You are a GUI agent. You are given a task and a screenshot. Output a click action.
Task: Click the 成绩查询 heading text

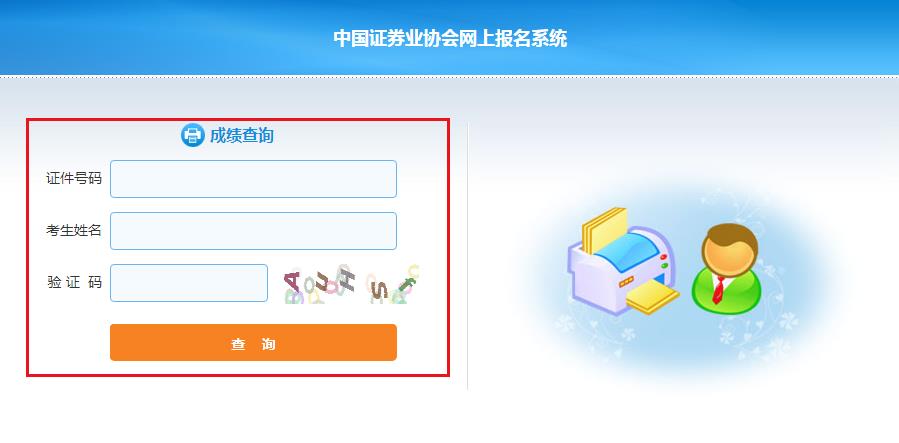(241, 136)
